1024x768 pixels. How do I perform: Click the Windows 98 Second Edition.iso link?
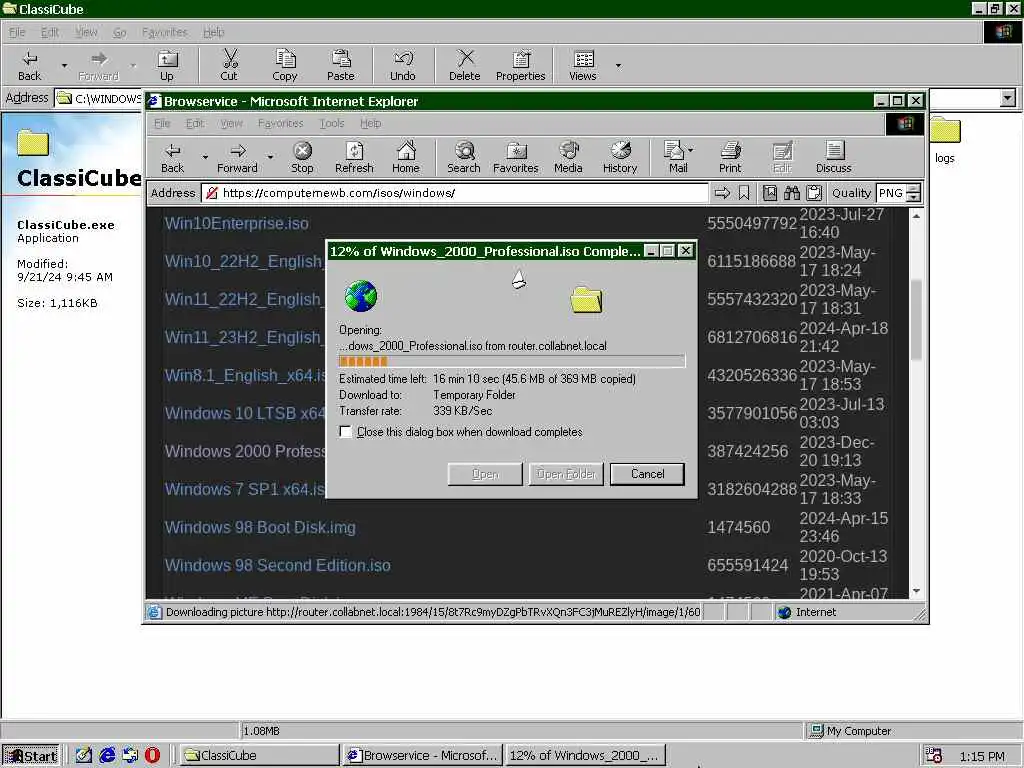click(x=278, y=565)
